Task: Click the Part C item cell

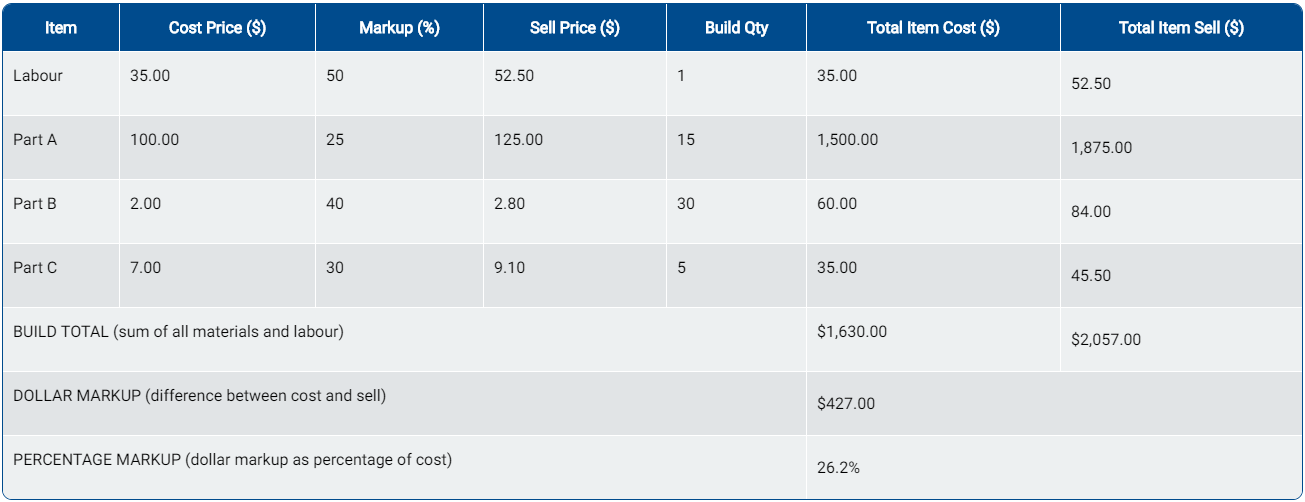Action: [x=35, y=268]
